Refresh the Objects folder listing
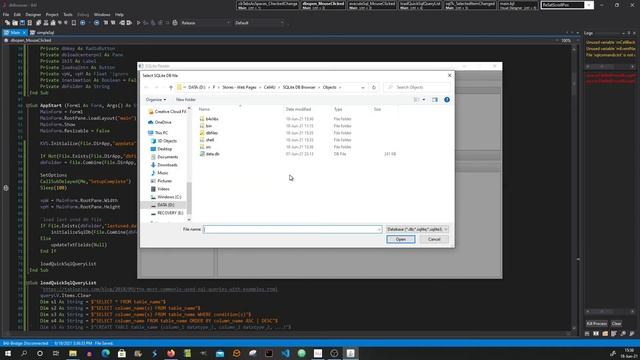This screenshot has width=640, height=360. pyautogui.click(x=373, y=87)
